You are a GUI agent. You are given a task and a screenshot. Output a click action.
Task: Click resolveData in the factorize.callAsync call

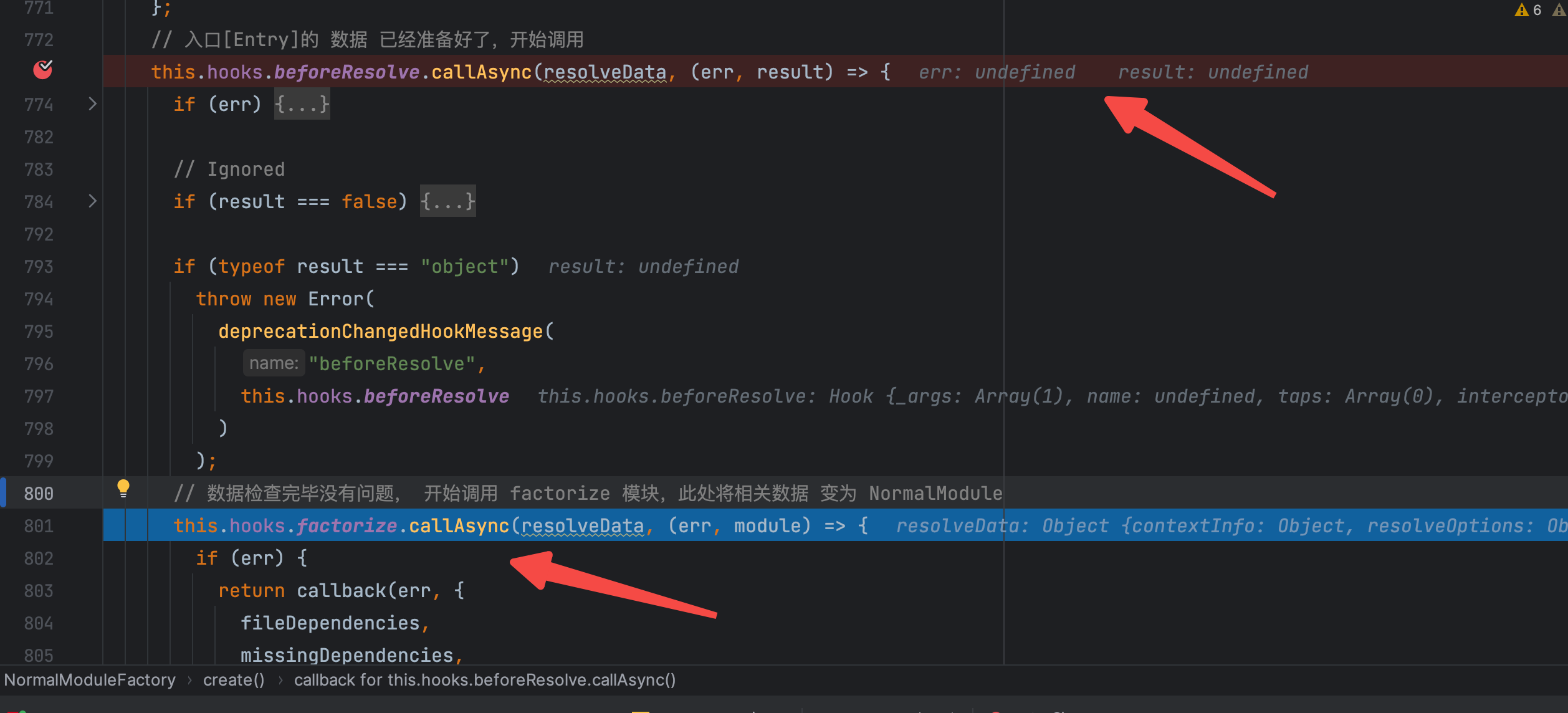coord(582,525)
